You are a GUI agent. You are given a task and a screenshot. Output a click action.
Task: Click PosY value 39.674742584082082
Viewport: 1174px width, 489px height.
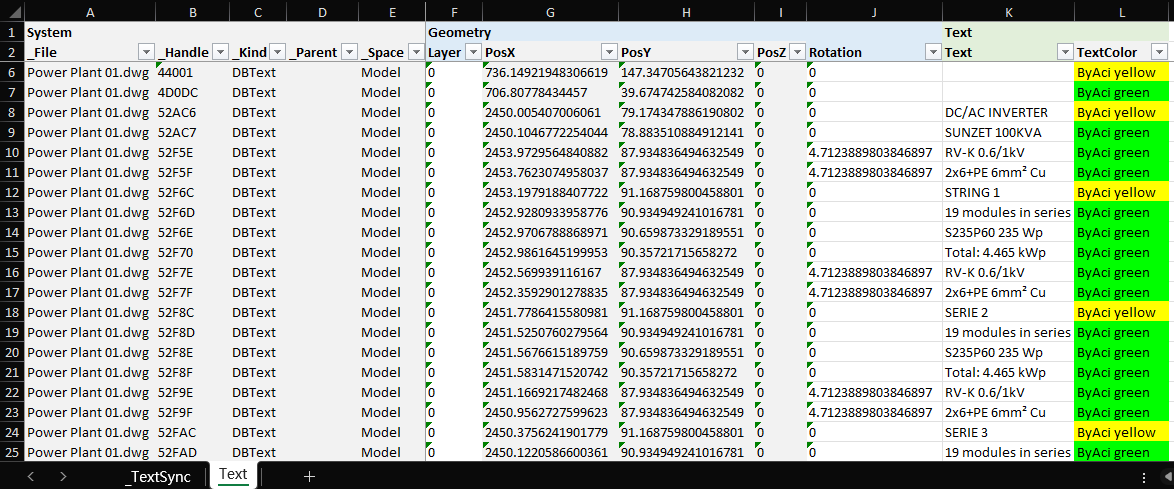point(687,92)
